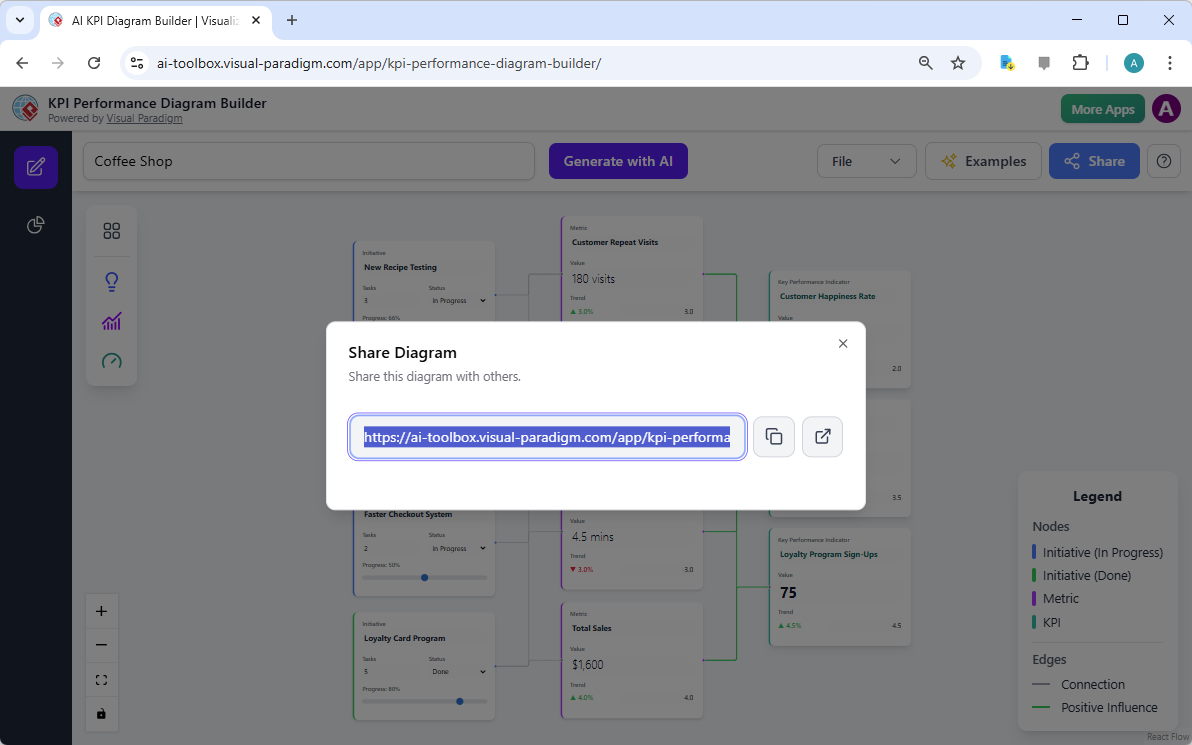Open the File dropdown menu
This screenshot has width=1192, height=745.
tap(866, 160)
